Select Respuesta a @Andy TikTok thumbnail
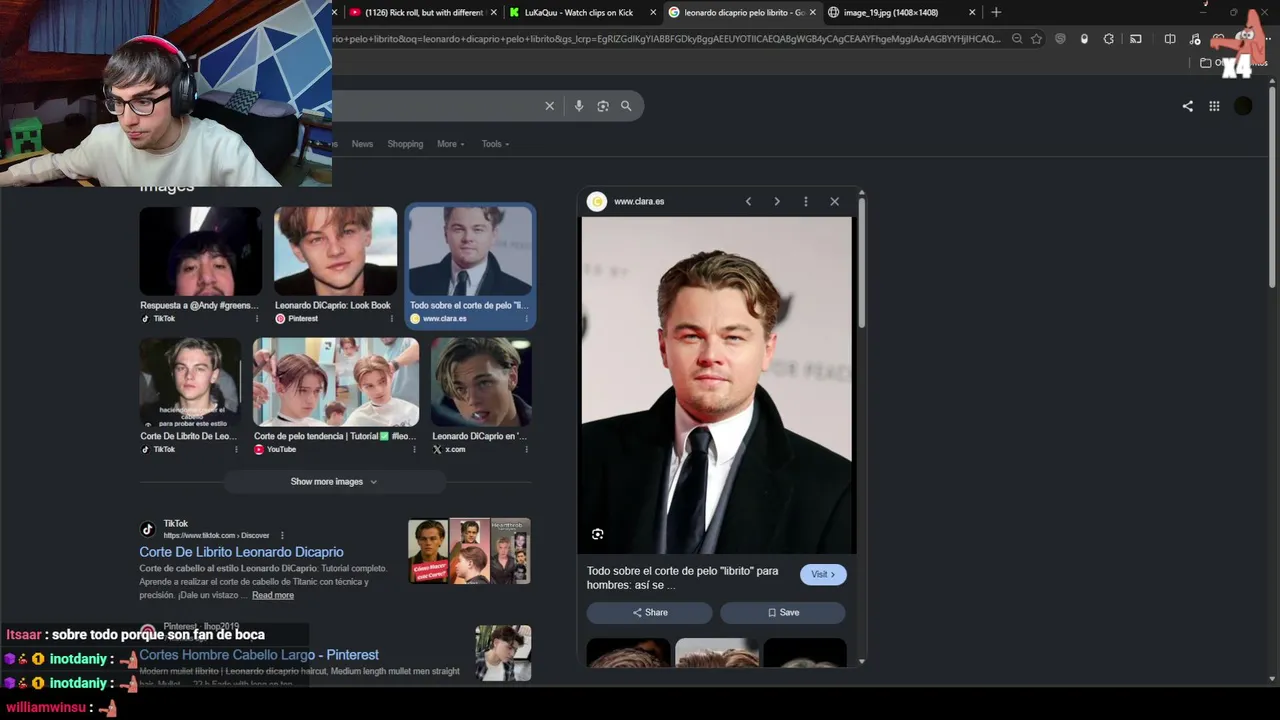 pyautogui.click(x=200, y=252)
